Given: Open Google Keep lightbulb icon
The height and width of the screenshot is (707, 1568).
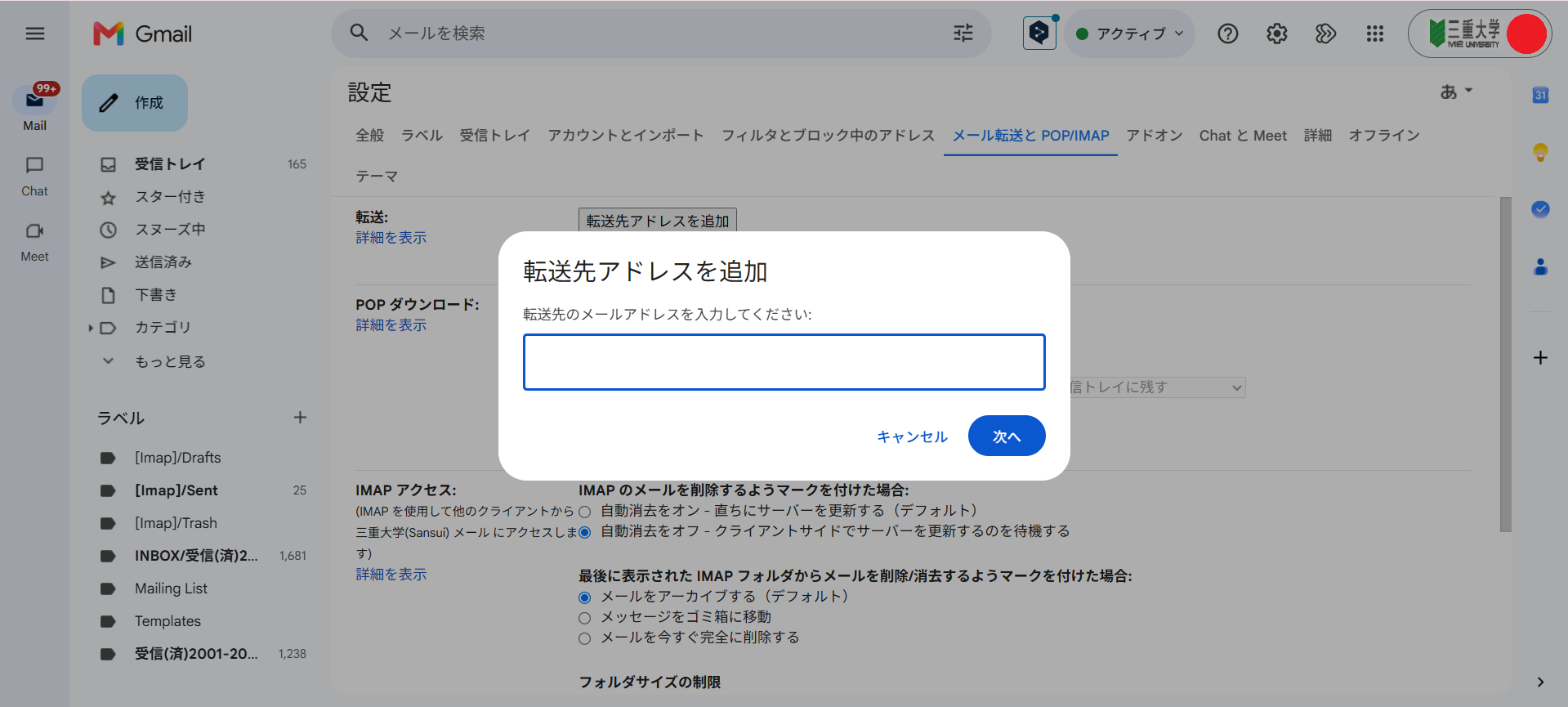Looking at the screenshot, I should click(1540, 152).
